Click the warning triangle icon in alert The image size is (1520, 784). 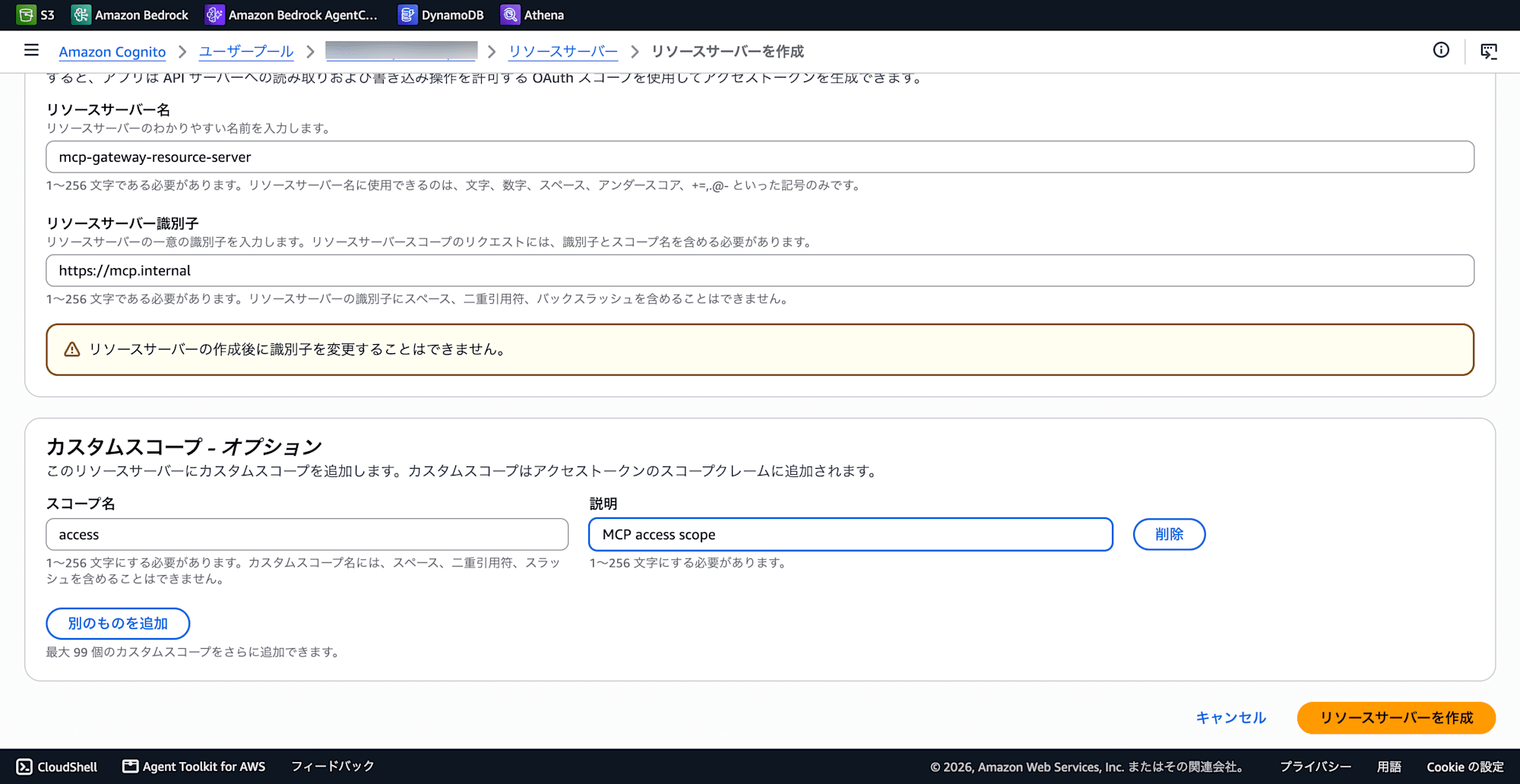72,349
